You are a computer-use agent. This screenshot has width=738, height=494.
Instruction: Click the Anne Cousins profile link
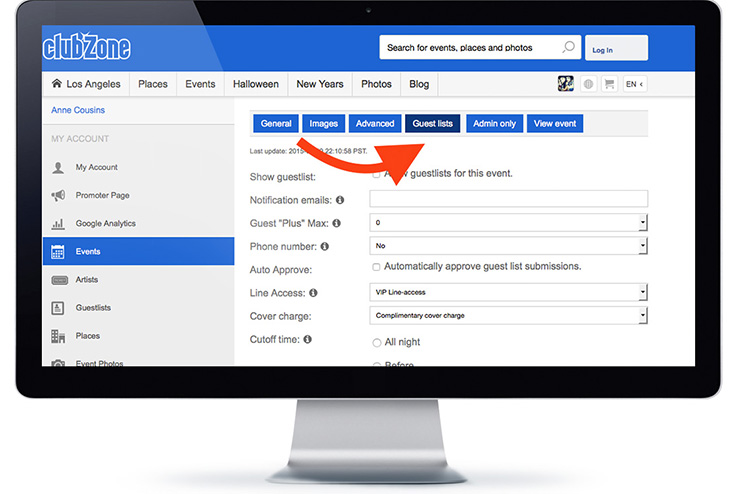click(78, 110)
